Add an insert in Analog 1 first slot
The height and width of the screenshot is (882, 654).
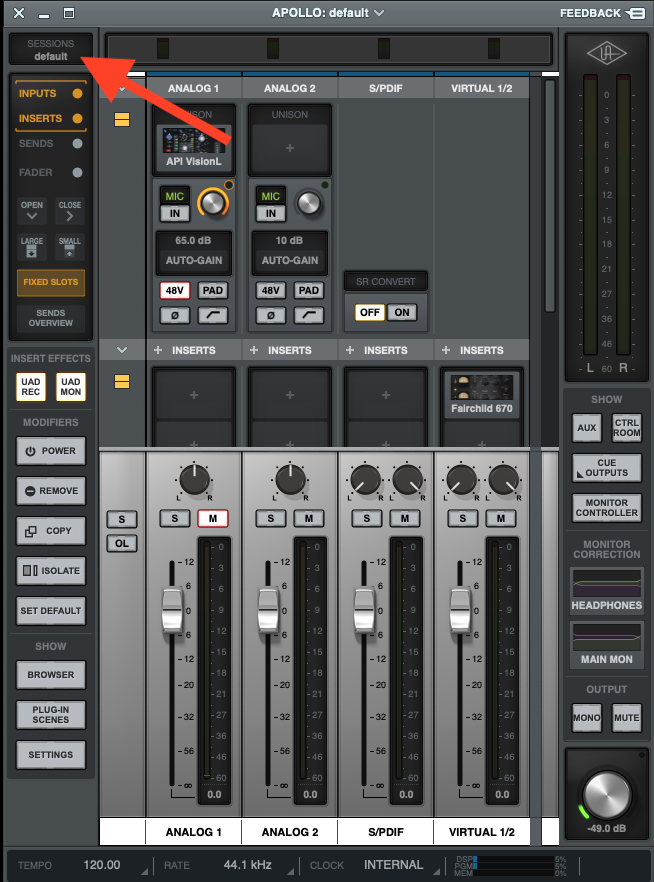pos(193,395)
